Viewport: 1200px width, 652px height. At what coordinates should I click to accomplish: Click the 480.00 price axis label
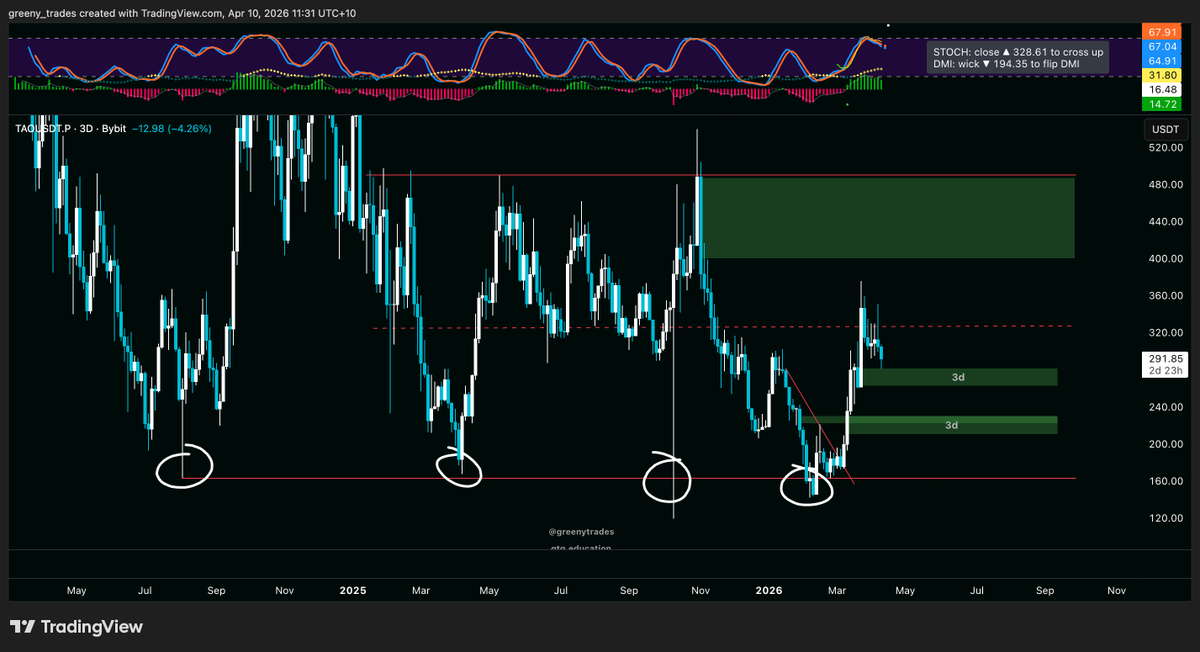(1166, 185)
